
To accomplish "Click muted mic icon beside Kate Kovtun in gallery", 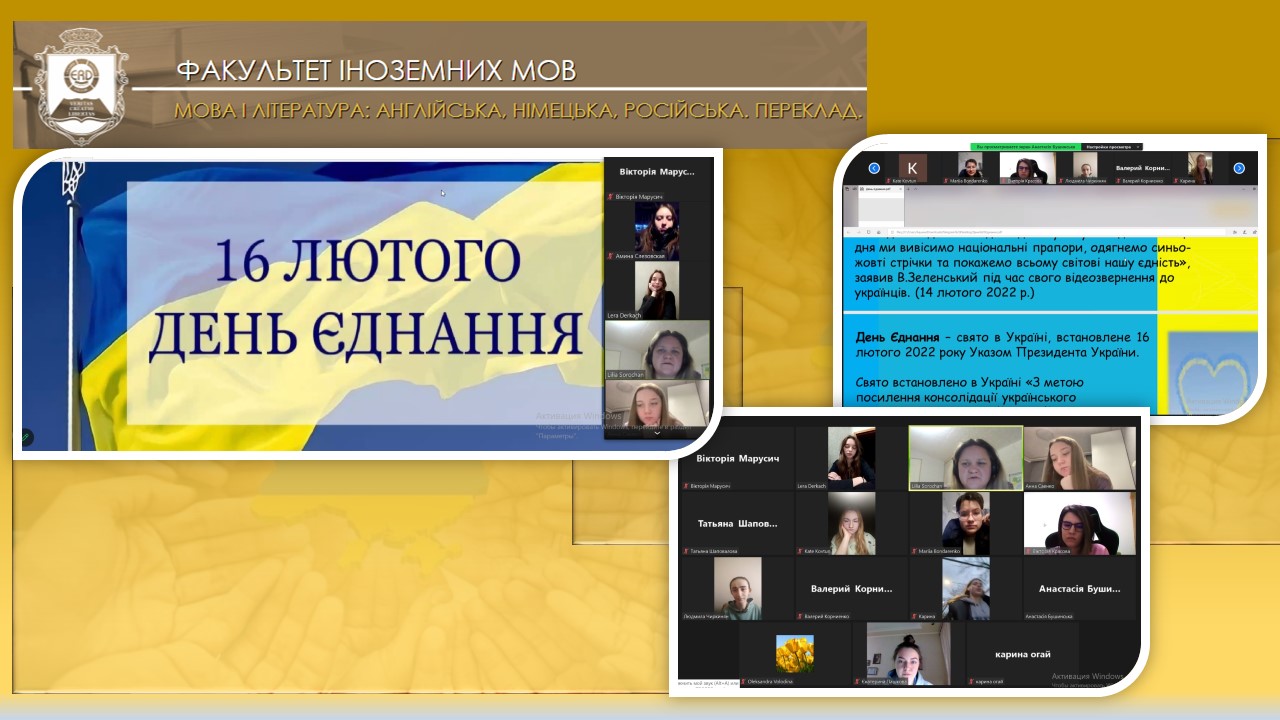I will pos(801,551).
